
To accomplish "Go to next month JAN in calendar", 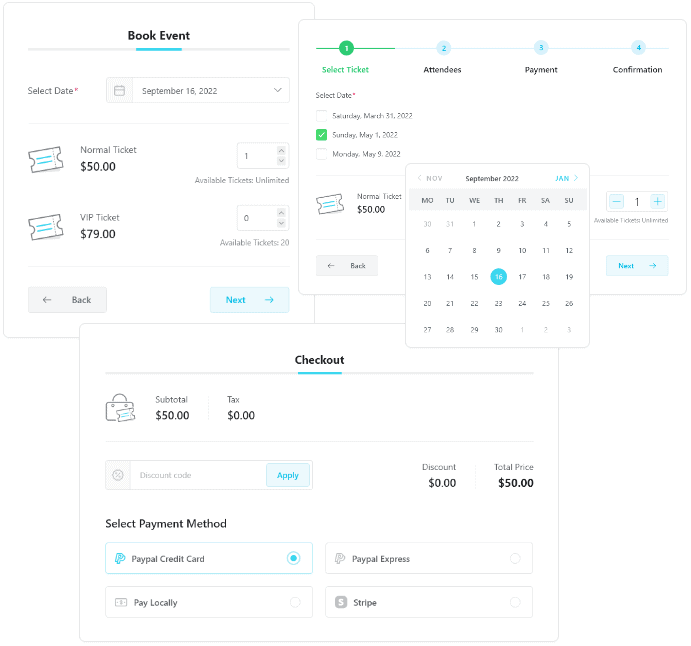I will (567, 178).
